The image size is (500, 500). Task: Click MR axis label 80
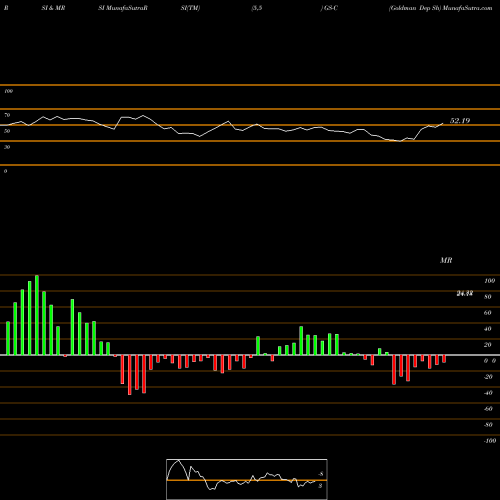(488, 297)
